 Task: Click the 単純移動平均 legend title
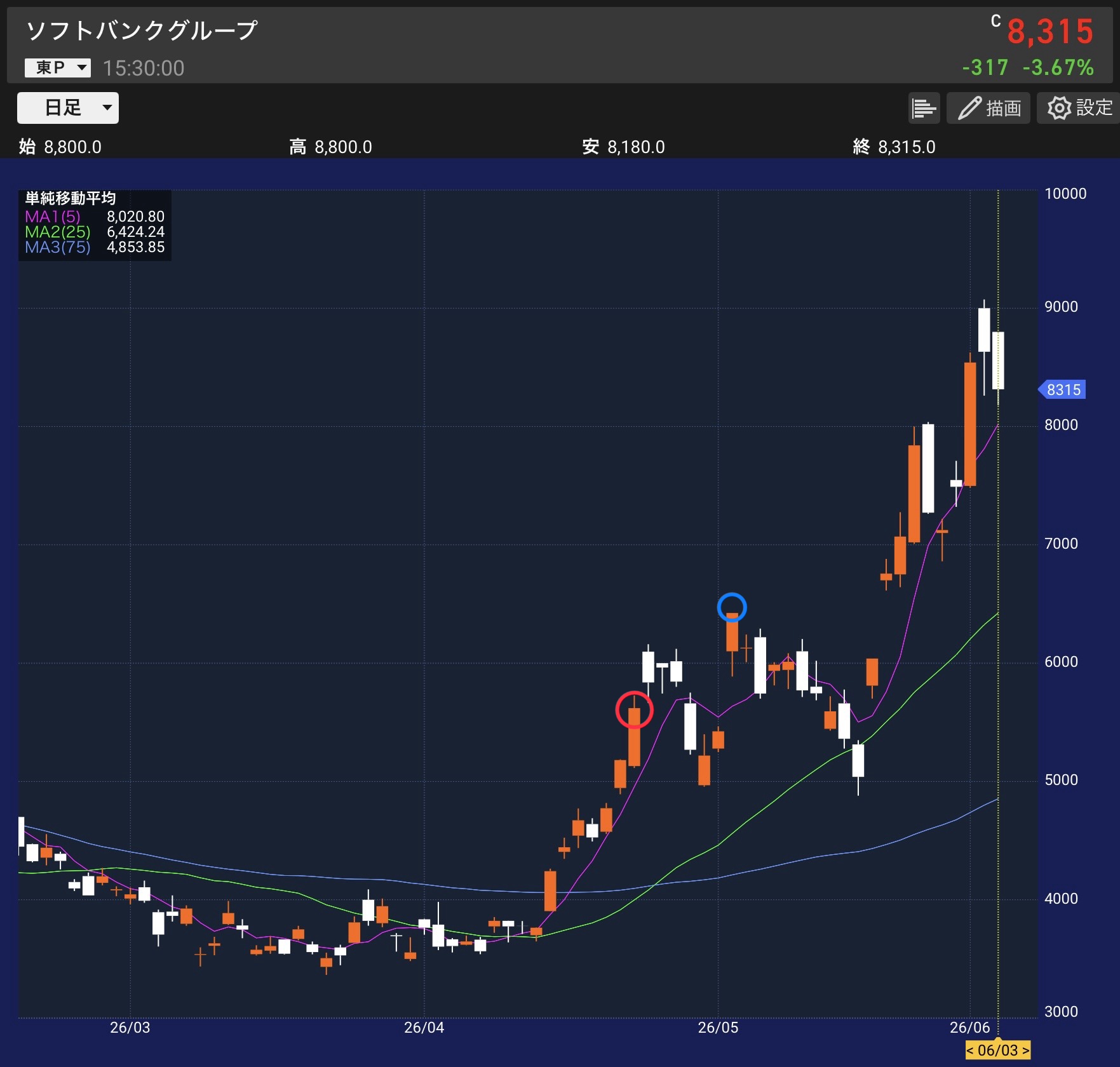click(x=70, y=199)
